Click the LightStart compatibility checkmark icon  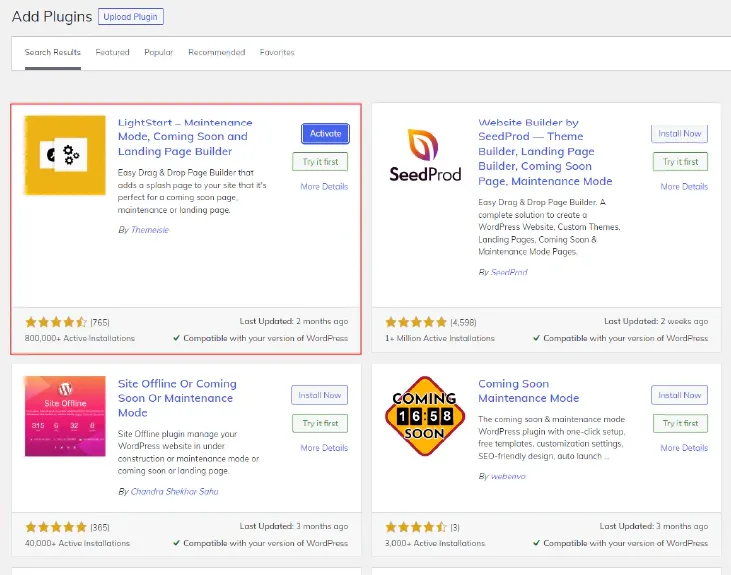coord(176,338)
